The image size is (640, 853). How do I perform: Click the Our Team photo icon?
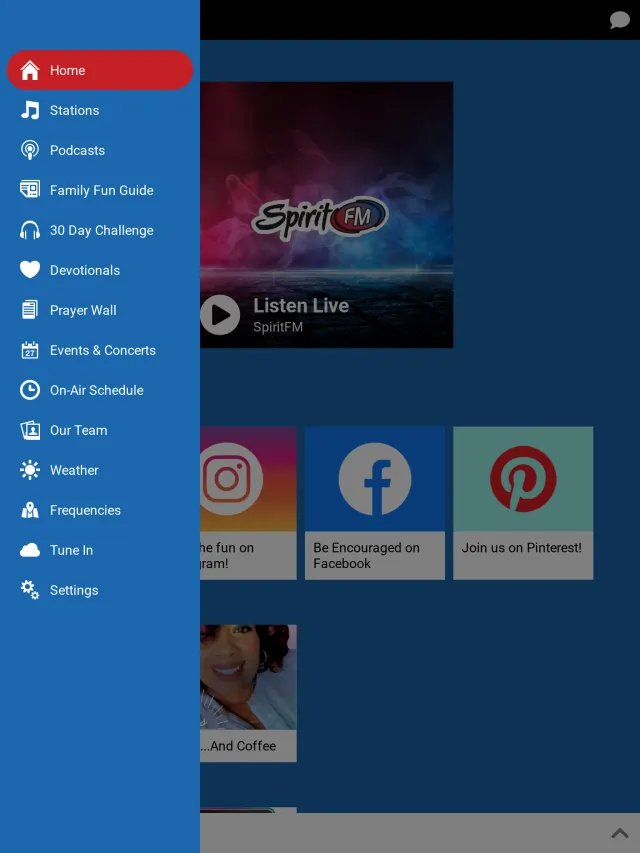pyautogui.click(x=30, y=430)
